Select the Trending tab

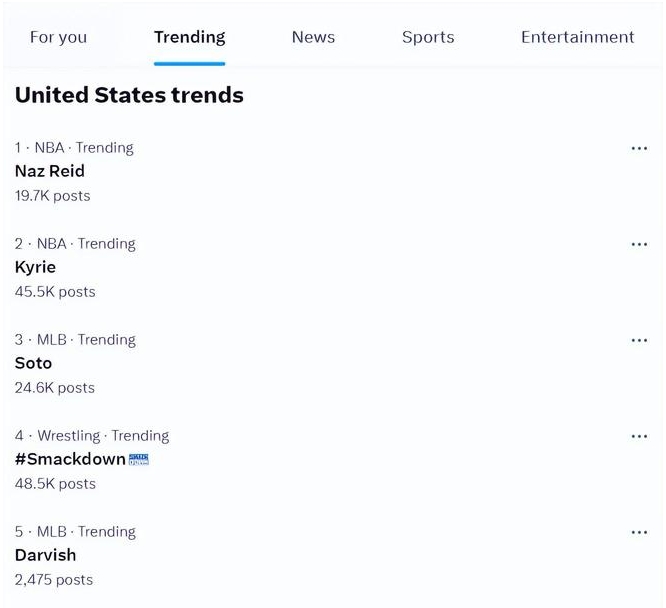tap(189, 37)
